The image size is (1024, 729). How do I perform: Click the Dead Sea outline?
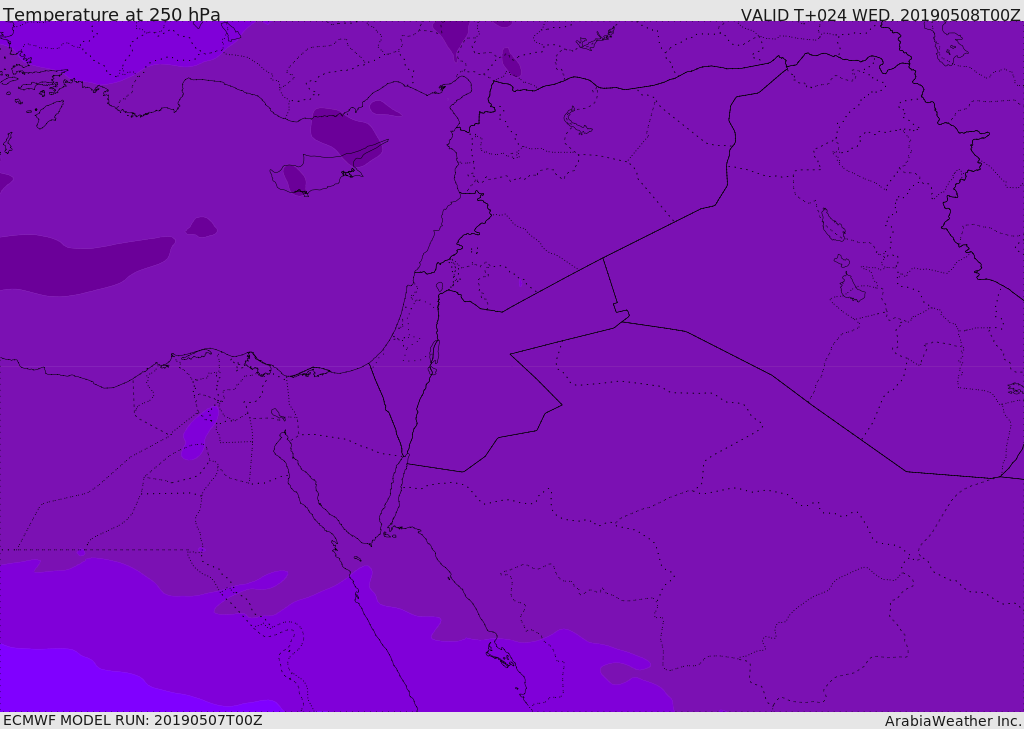434,357
